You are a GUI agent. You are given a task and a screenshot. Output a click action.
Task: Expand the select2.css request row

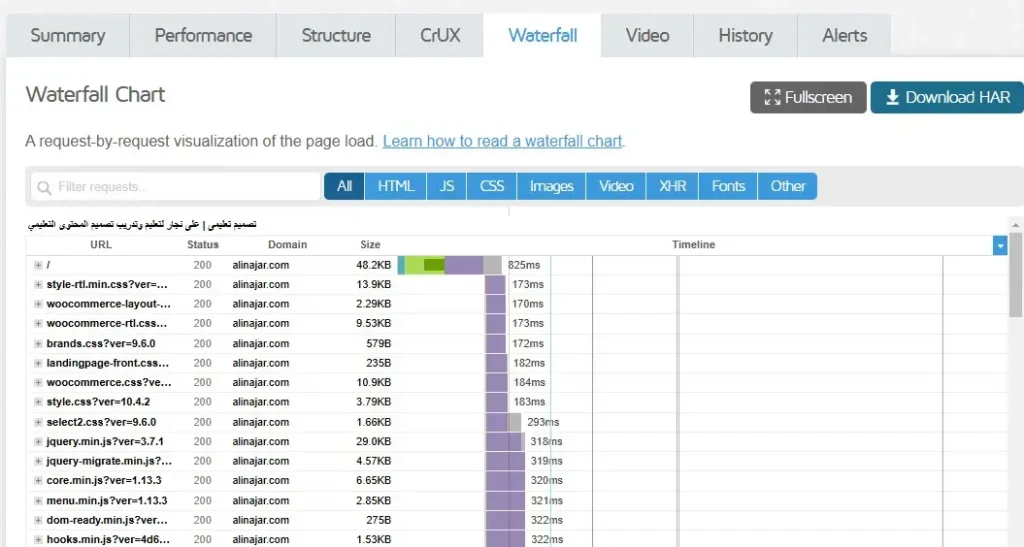[x=38, y=422]
